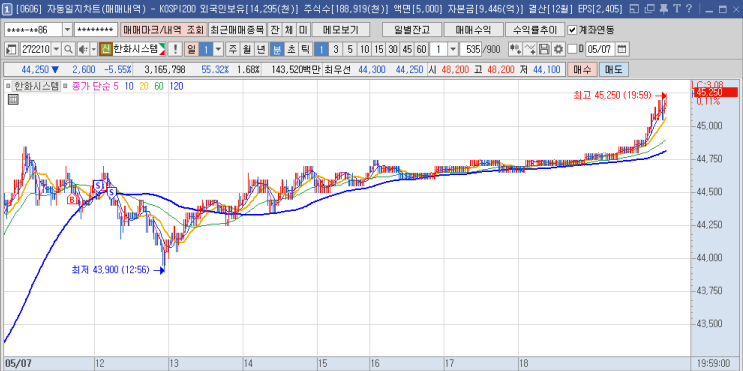Select the 초 second chart toggle

click(x=291, y=49)
